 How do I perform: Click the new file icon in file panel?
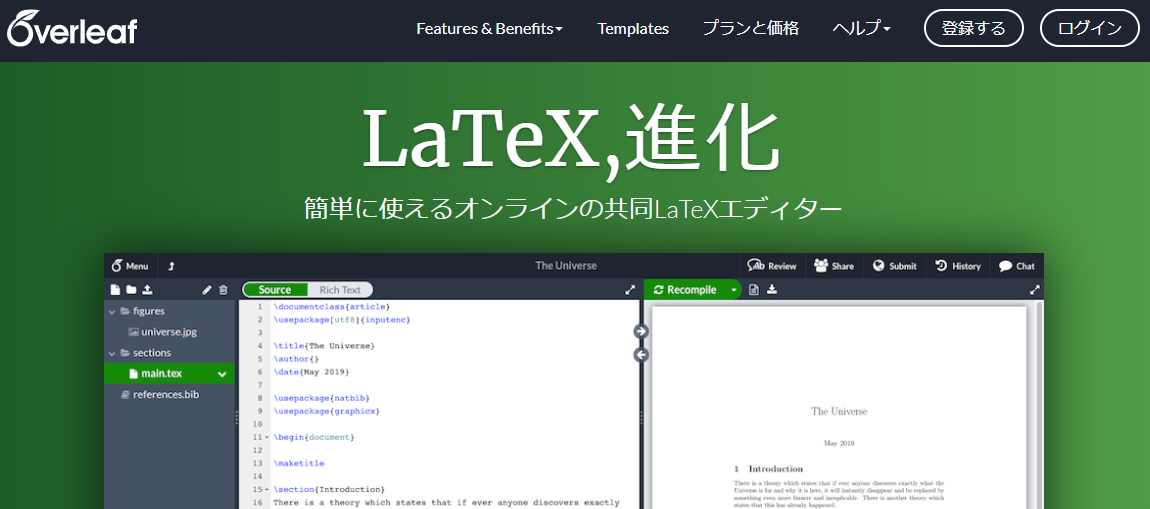[x=115, y=290]
